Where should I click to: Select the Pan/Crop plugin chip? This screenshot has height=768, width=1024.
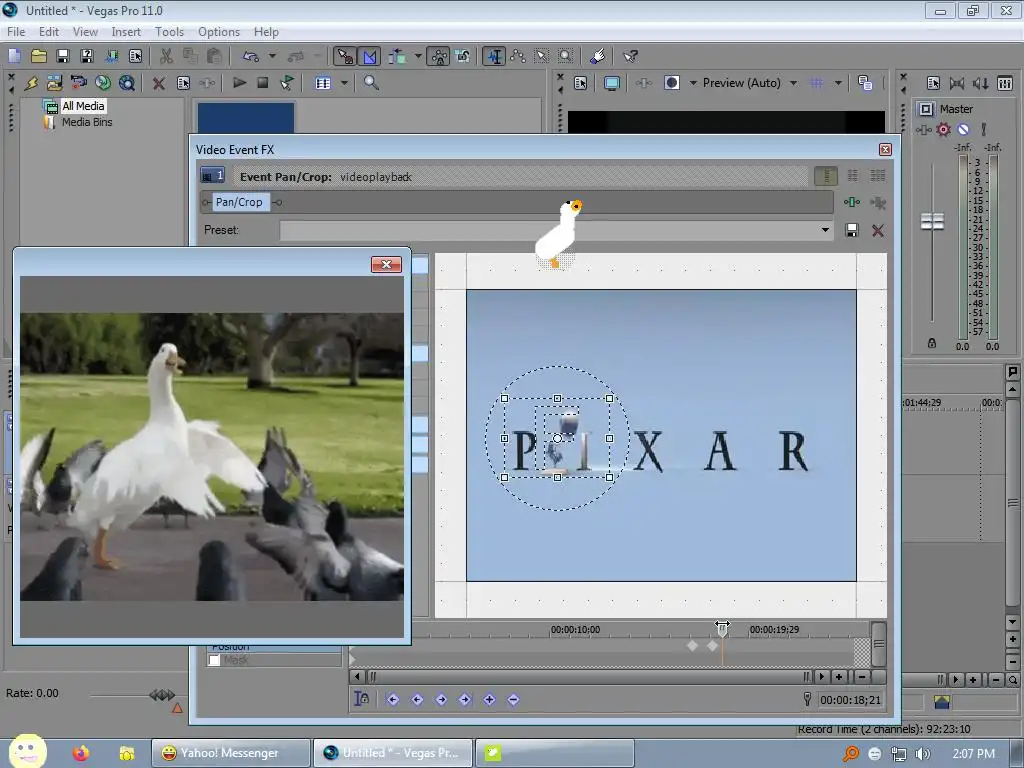click(239, 202)
